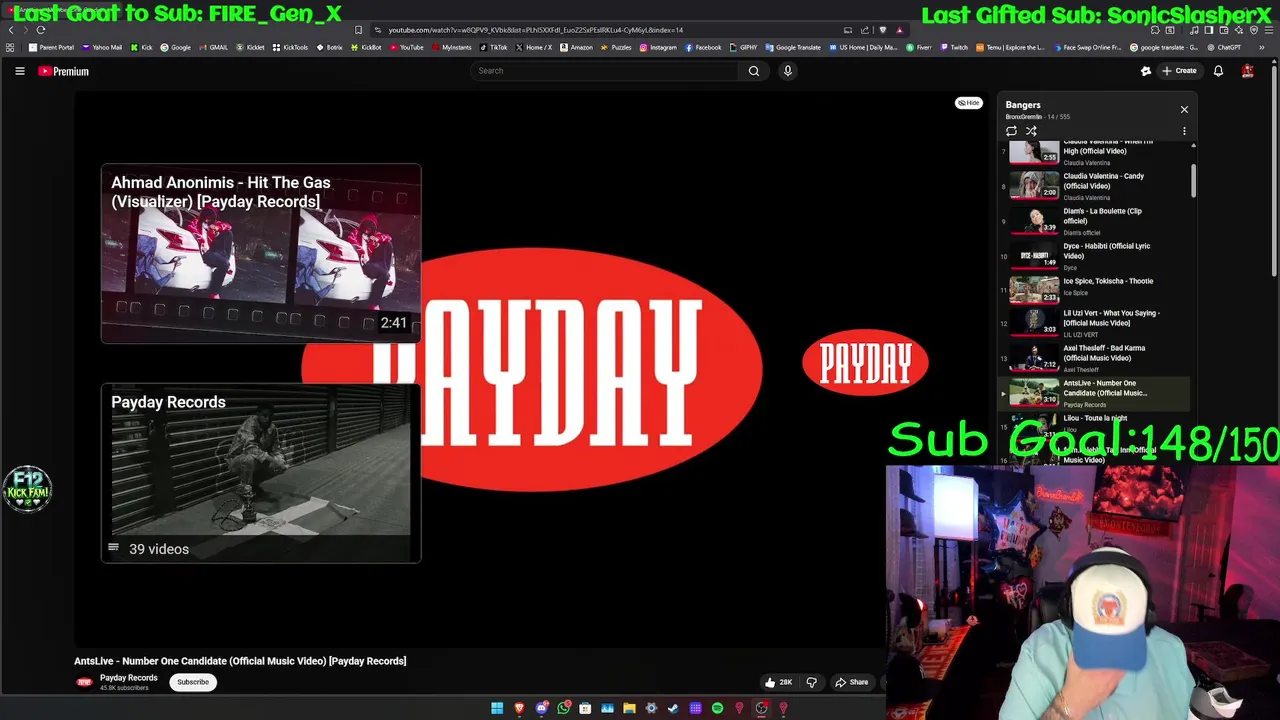
Task: Toggle playlist shuffle
Action: click(1031, 131)
